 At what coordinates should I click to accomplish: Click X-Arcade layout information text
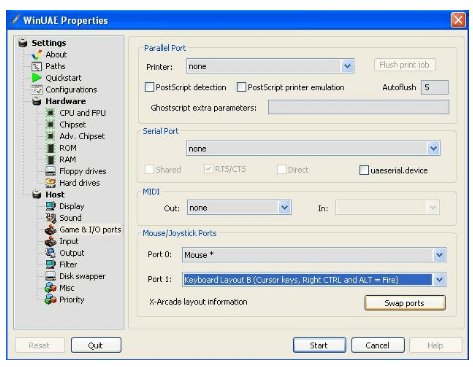pos(198,302)
